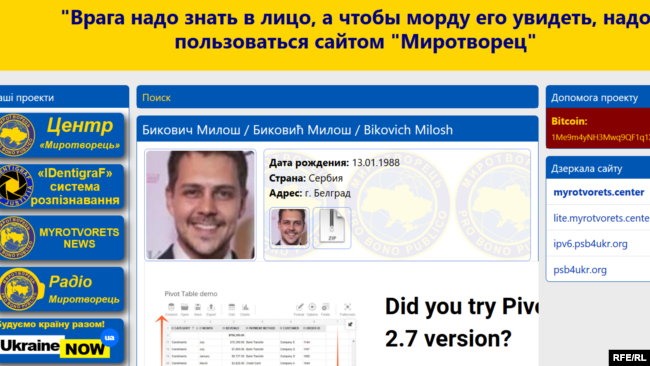
Task: Click the pivot grid vertical scrollbar up arrow
Action: pos(353,341)
